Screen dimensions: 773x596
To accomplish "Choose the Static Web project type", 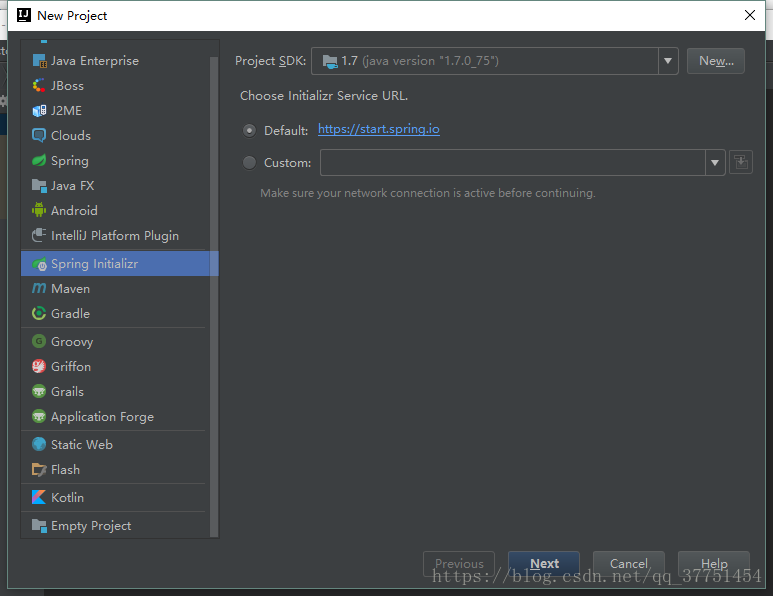I will [115, 445].
